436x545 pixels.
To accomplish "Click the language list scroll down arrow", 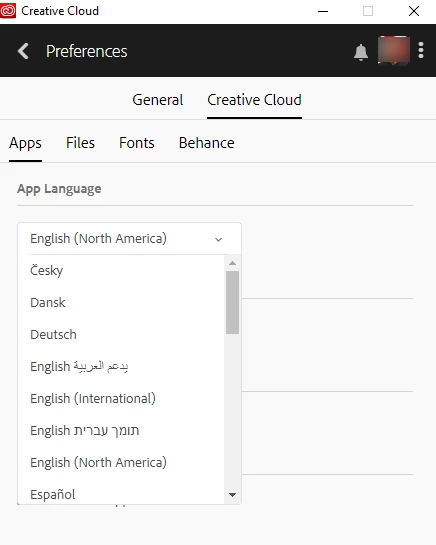I will click(x=233, y=495).
